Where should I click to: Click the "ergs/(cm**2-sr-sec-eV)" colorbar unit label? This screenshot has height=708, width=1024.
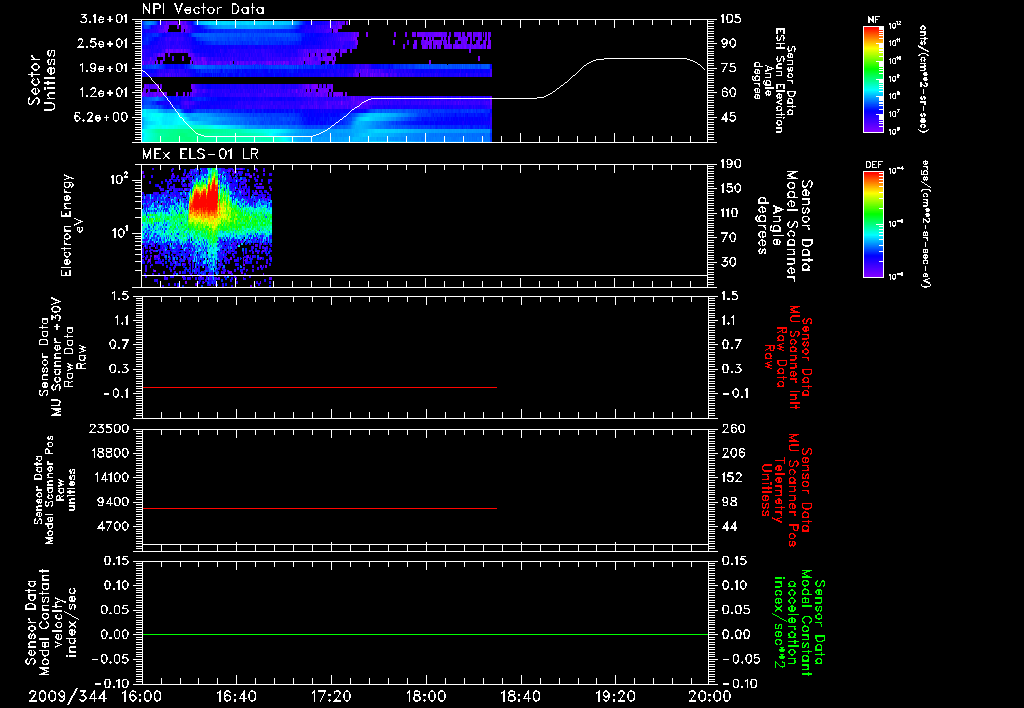[925, 223]
